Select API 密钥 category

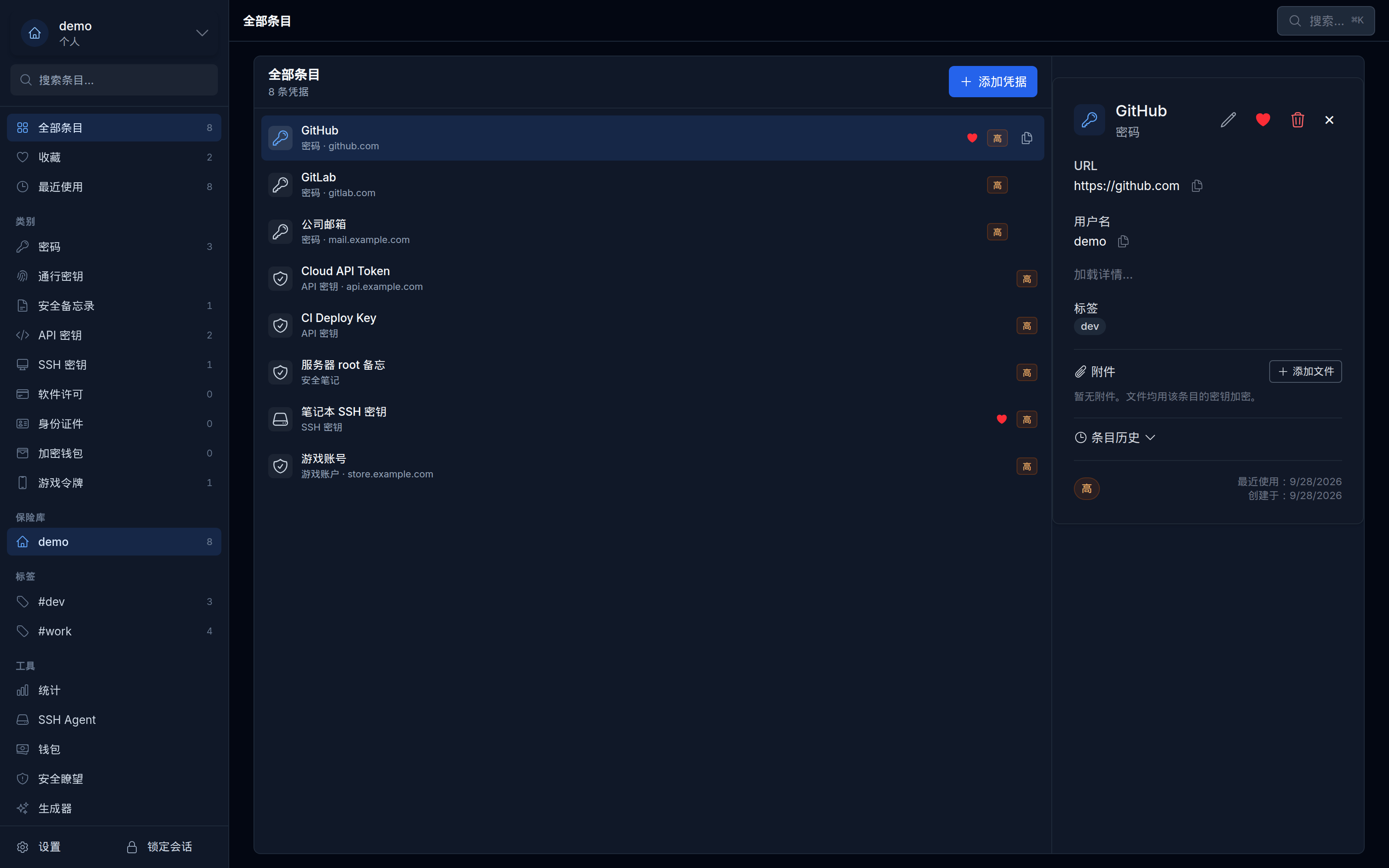(x=114, y=335)
